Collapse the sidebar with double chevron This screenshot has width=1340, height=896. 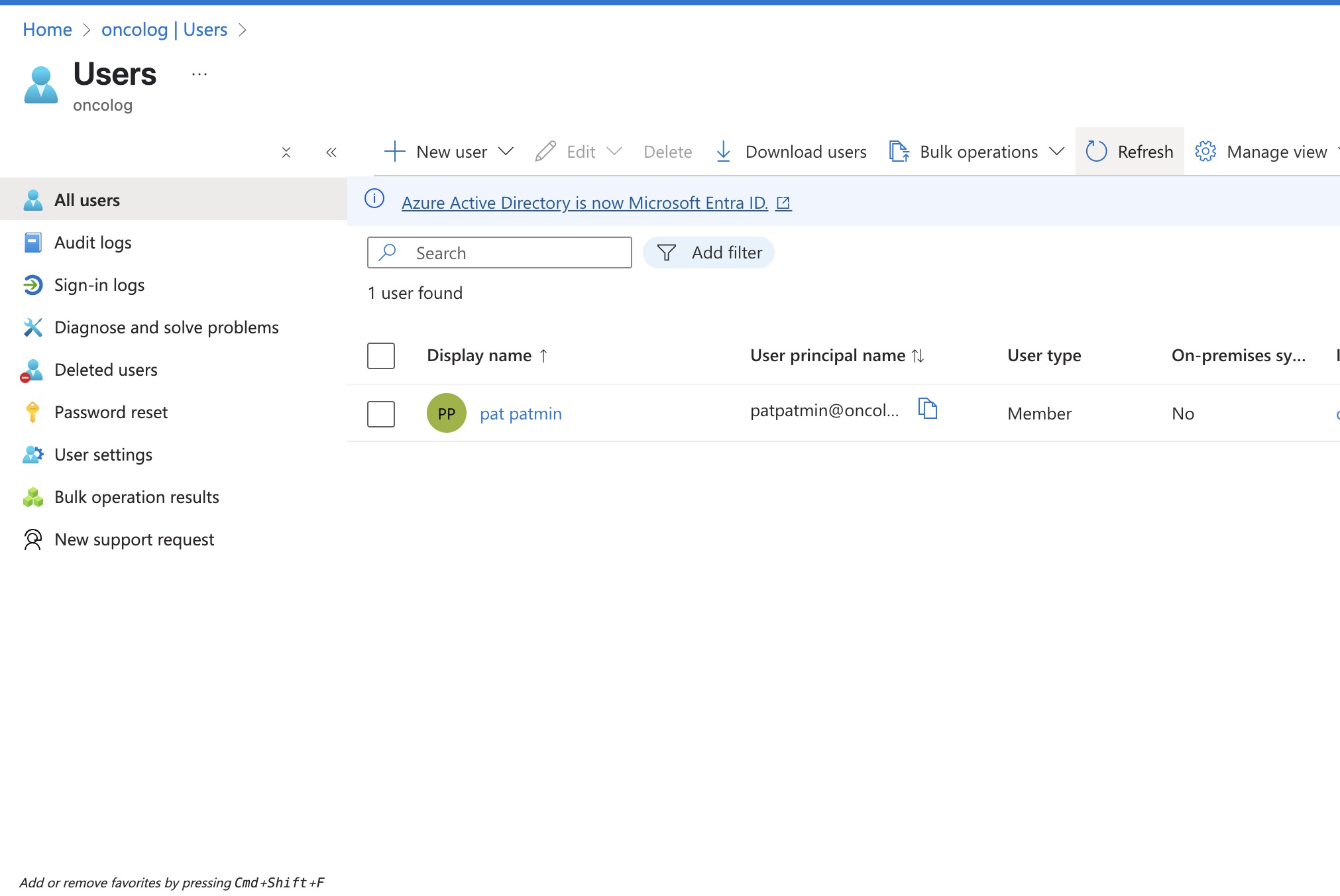tap(331, 152)
